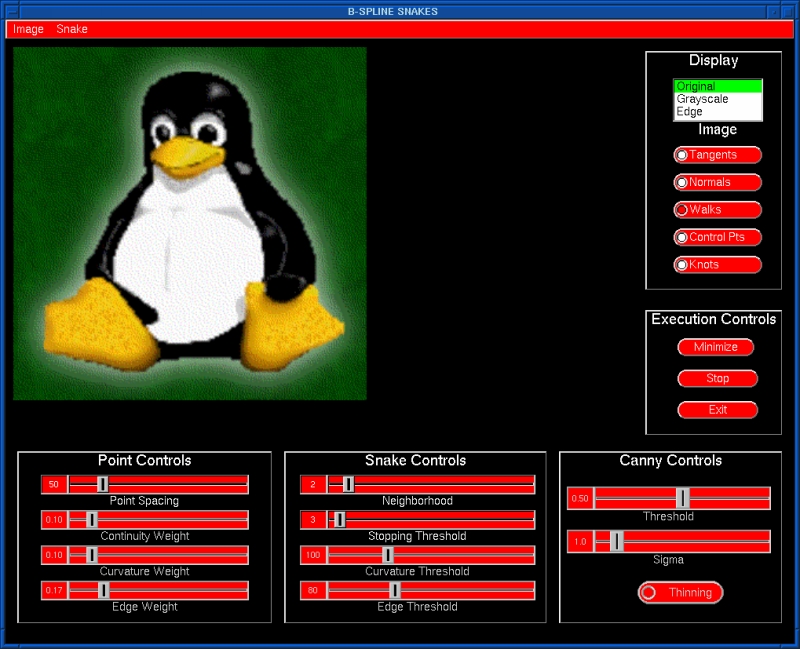Toggle Control Pts visibility
This screenshot has width=800, height=649.
pyautogui.click(x=717, y=238)
